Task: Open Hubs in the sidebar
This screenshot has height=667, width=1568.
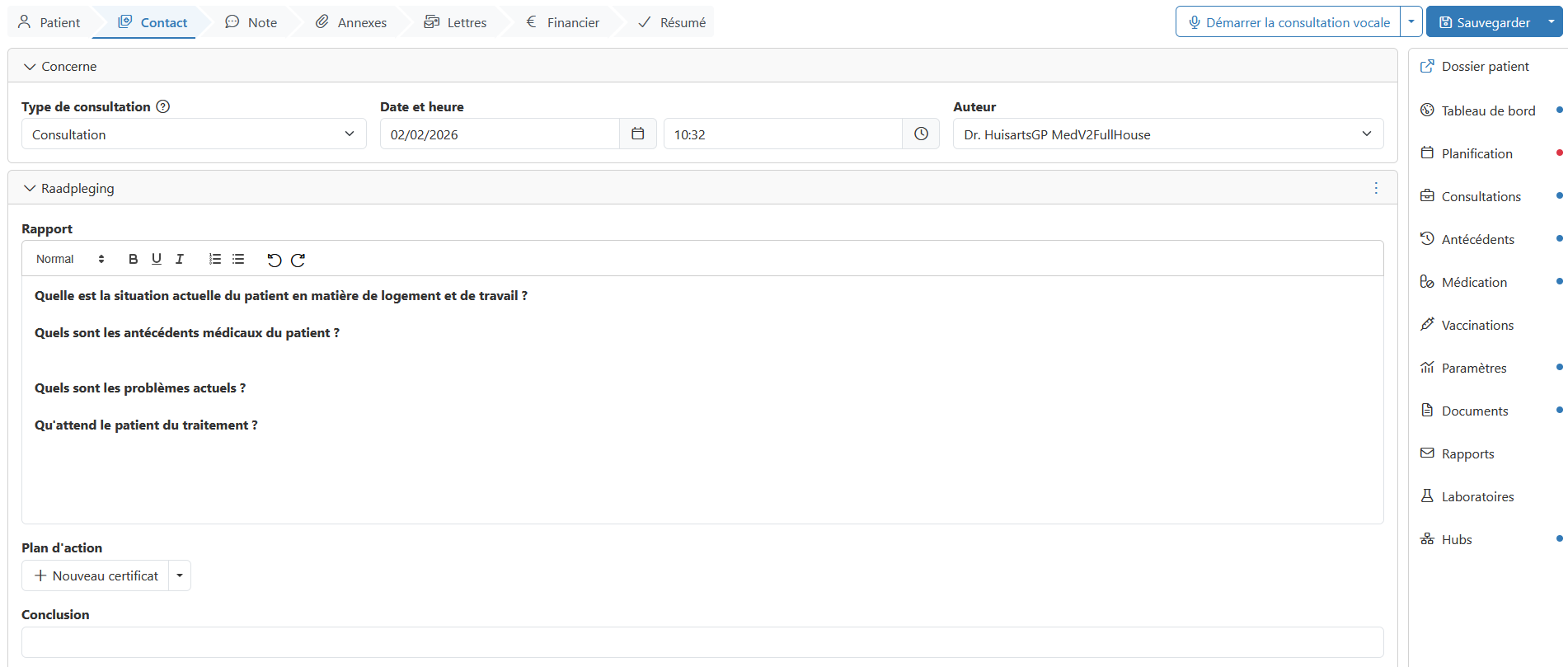Action: pos(1447,539)
